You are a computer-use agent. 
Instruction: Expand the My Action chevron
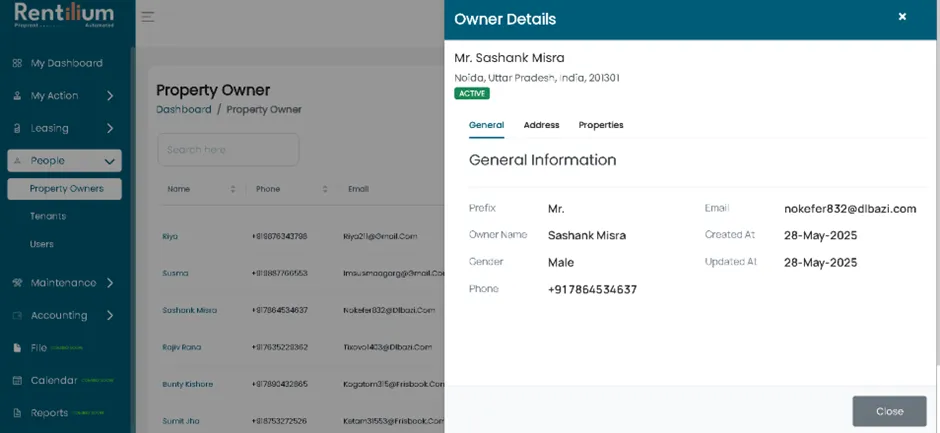[110, 95]
